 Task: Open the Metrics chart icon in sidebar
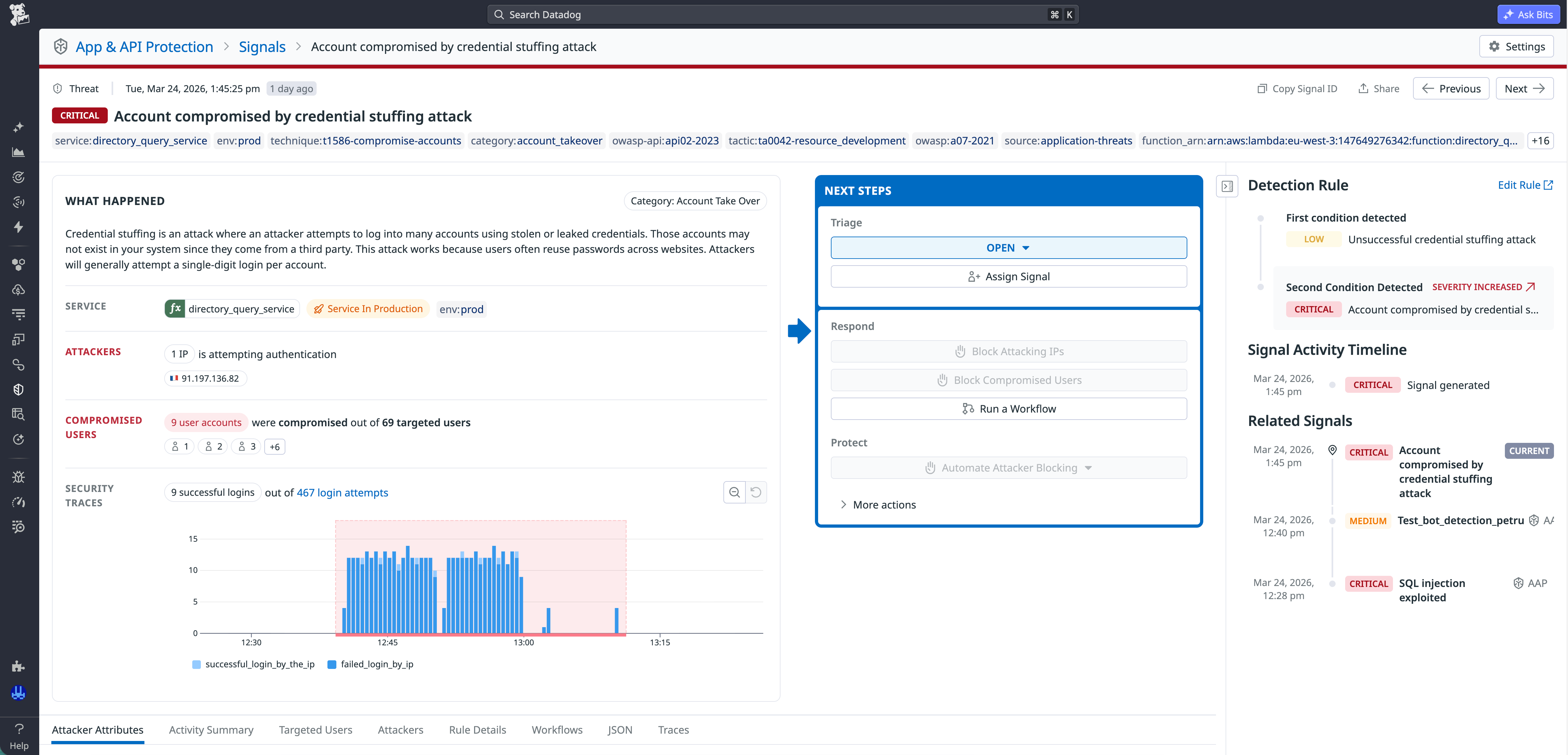click(18, 152)
